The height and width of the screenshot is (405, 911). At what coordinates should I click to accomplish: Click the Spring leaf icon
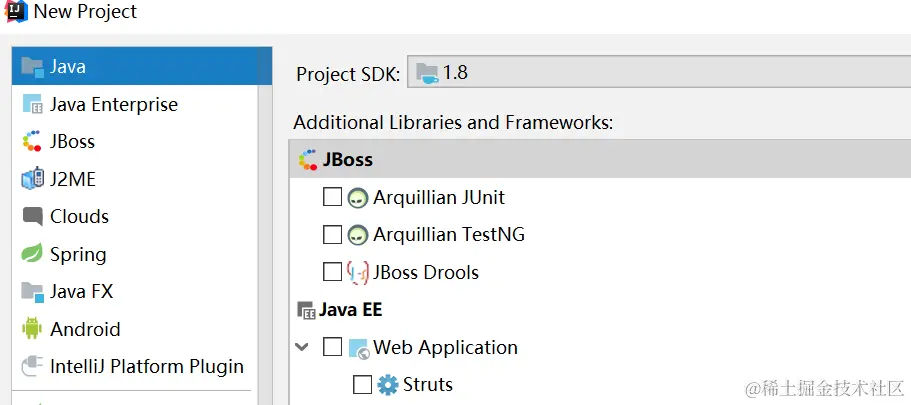(32, 253)
